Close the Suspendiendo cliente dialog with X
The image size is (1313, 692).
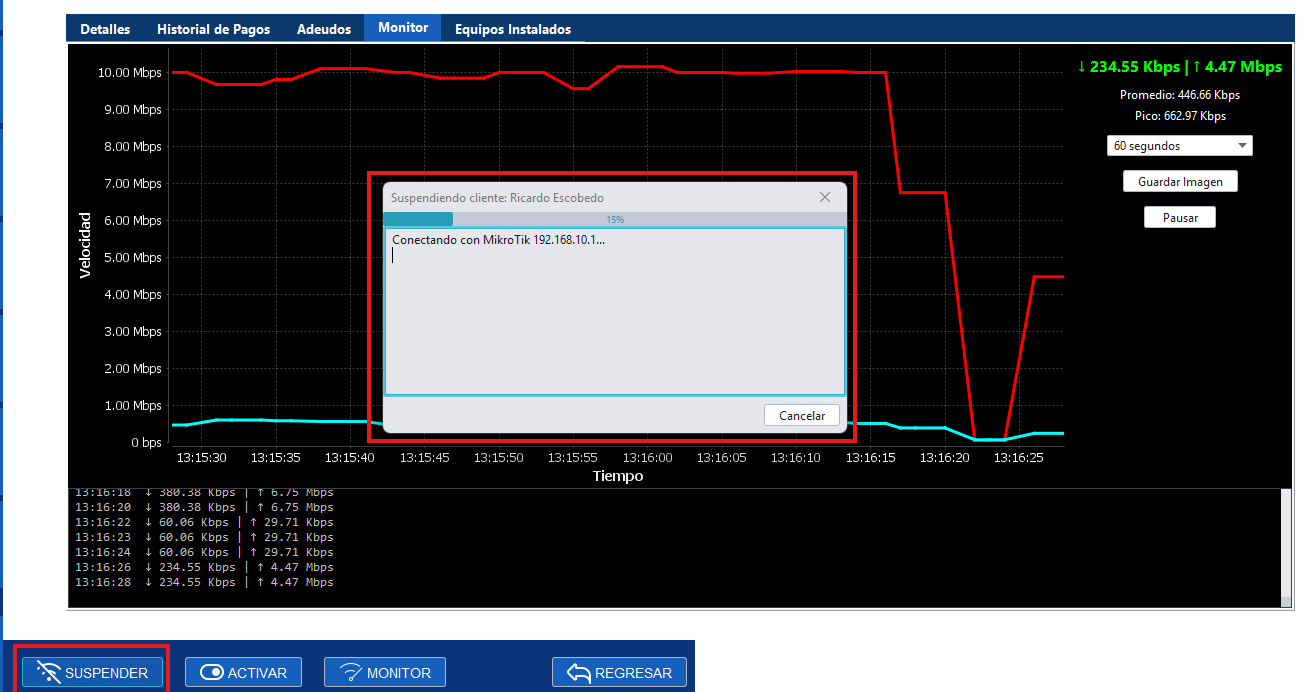(x=825, y=197)
